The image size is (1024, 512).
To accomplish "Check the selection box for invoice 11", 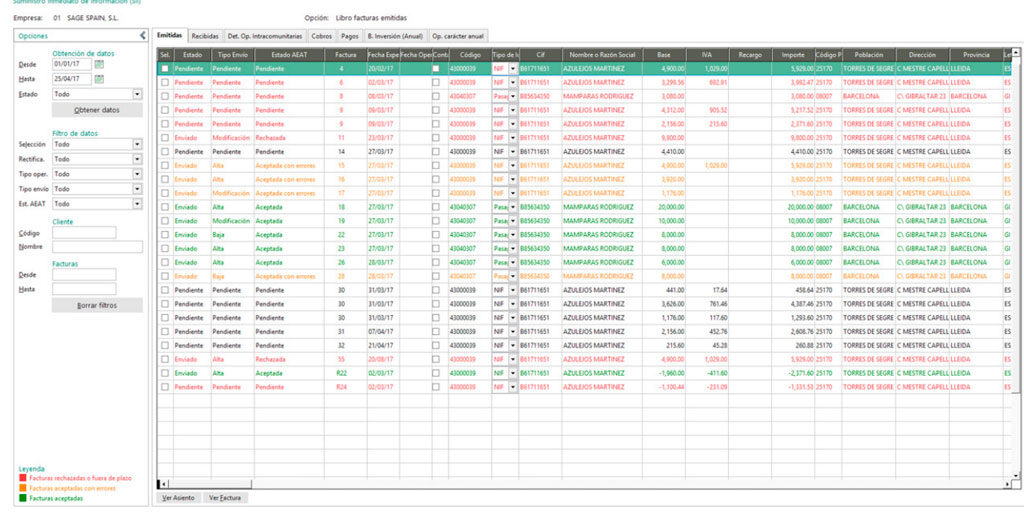I will (x=165, y=137).
